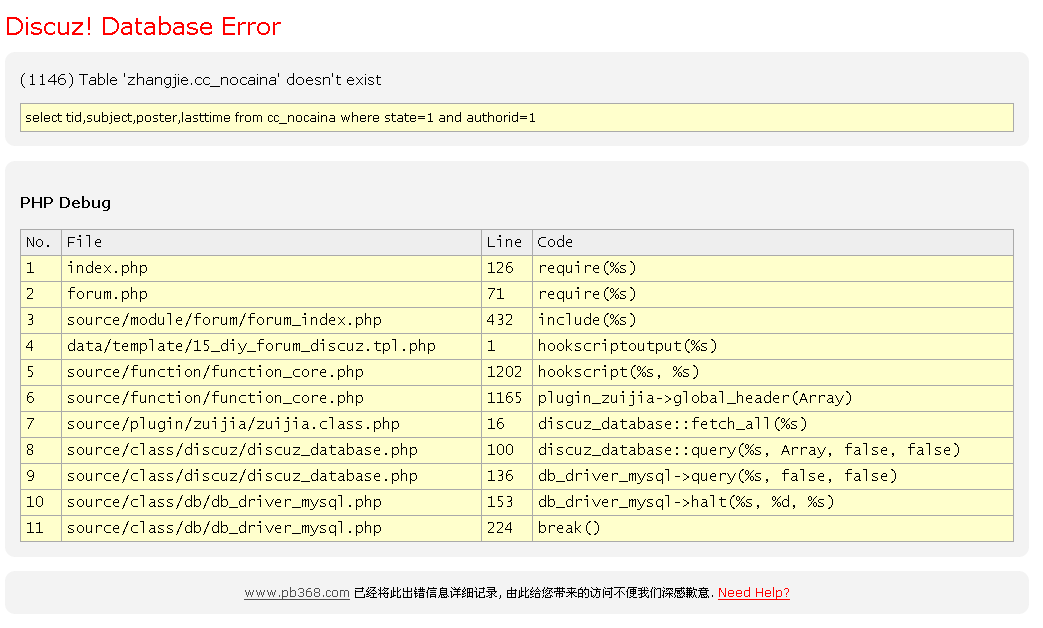Select the plugin_zuijia->global_header(Array) code text
This screenshot has height=628, width=1043.
point(702,397)
